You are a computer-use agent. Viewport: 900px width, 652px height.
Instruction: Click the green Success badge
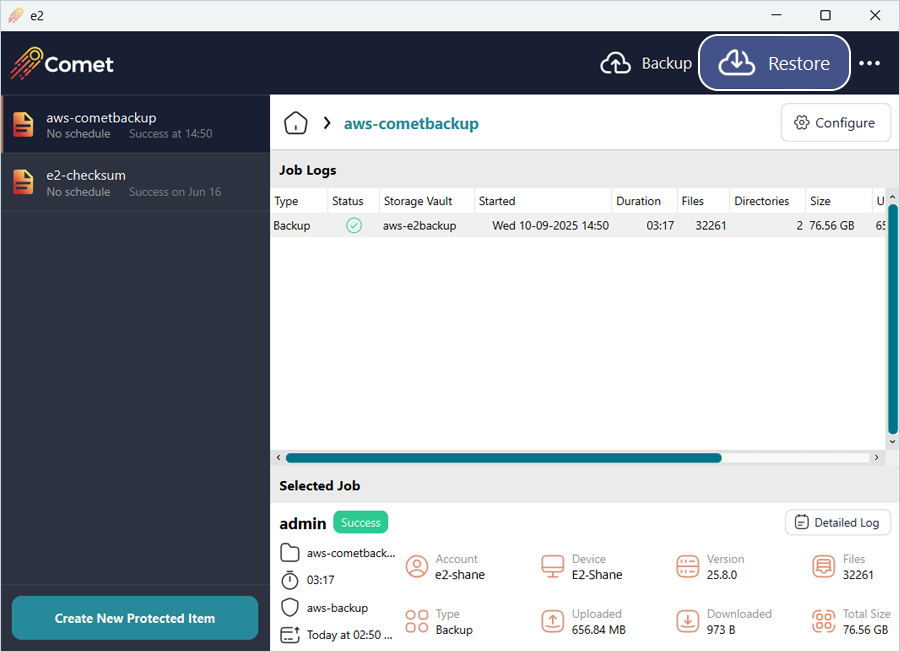pos(360,522)
